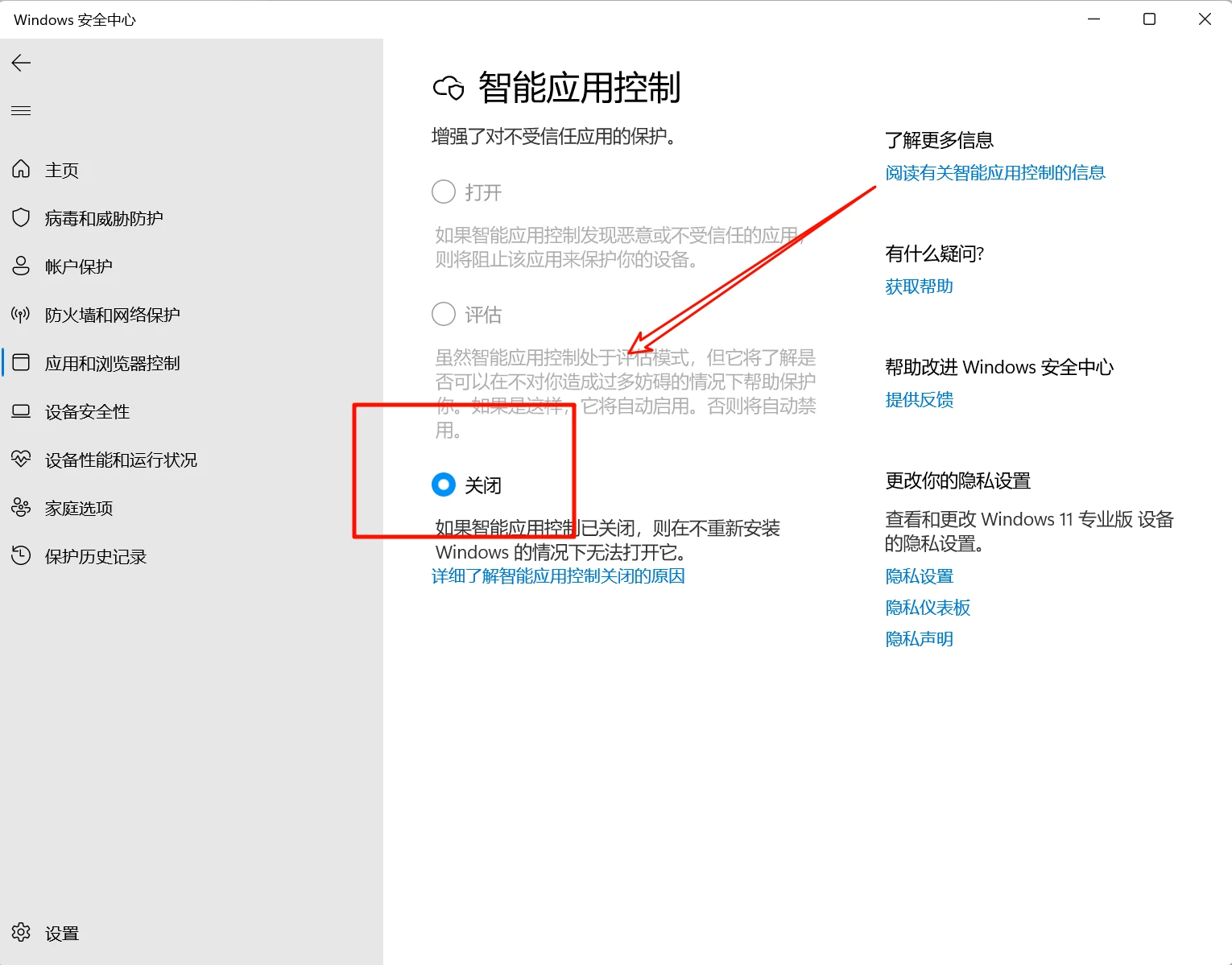Click the person icon for 帐户保护
The image size is (1232, 965).
coord(22,266)
